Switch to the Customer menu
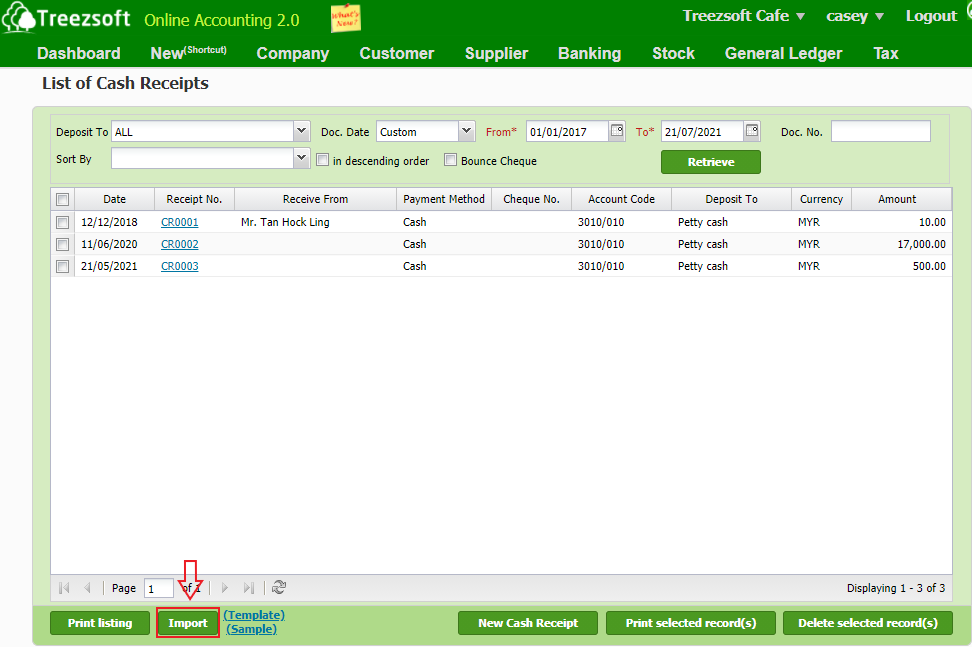 coord(396,53)
